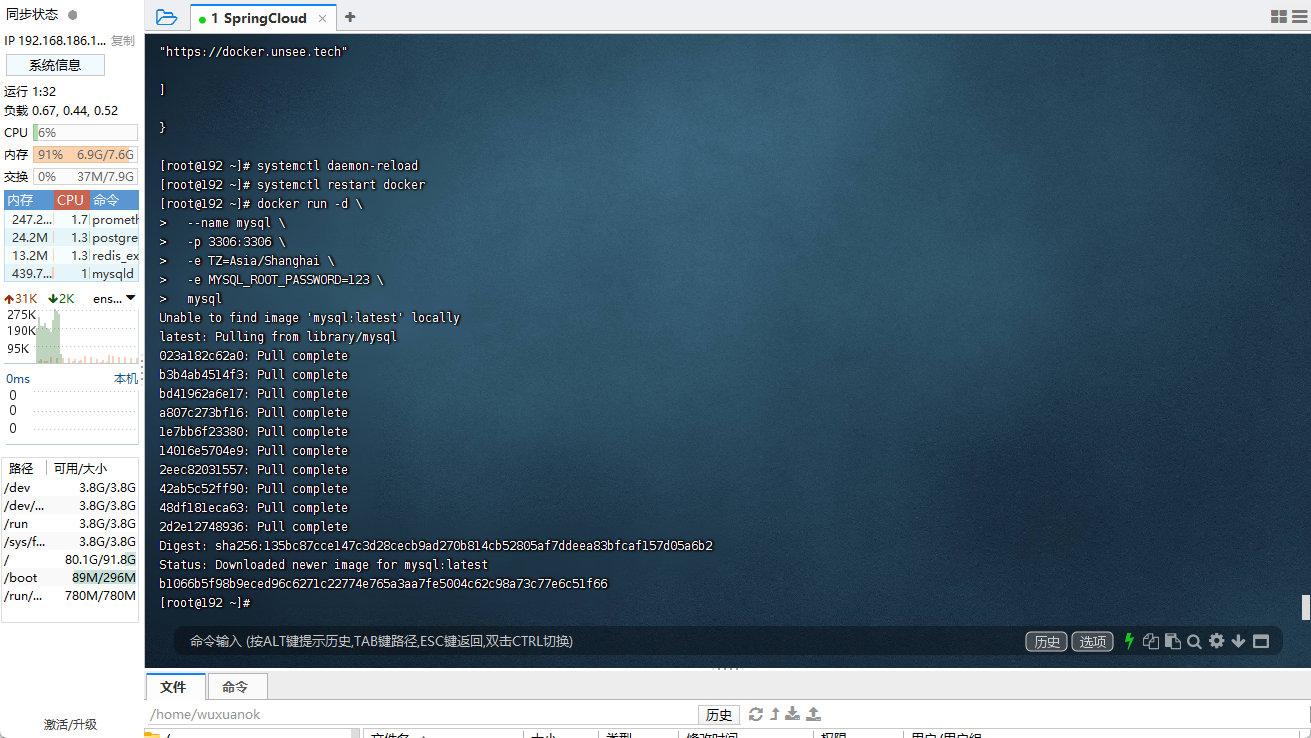Select the /dev disk row
The image size is (1311, 738).
[x=70, y=488]
